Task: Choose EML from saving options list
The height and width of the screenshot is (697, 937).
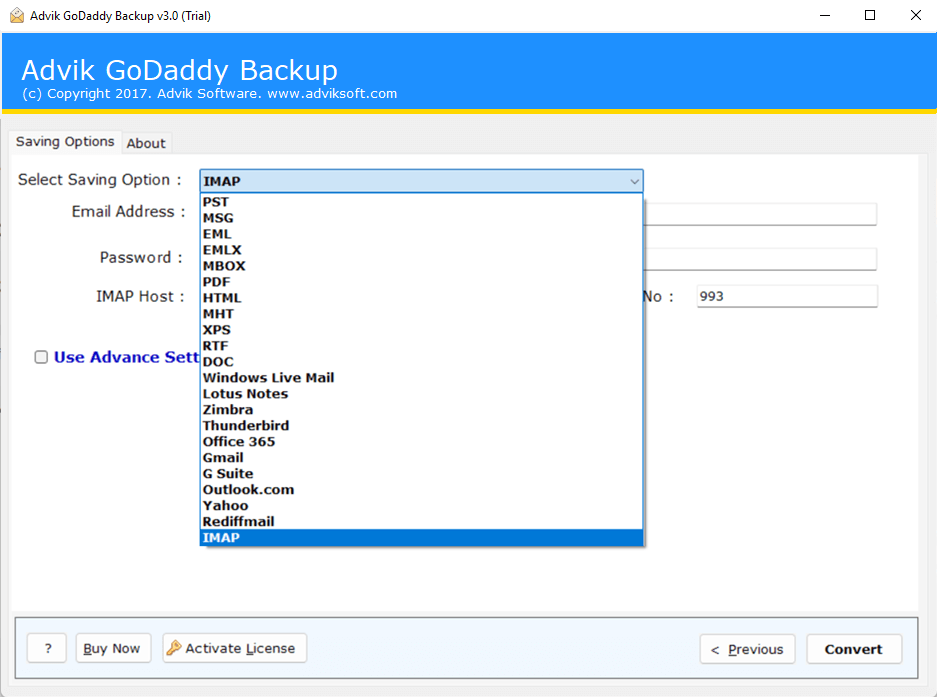Action: (421, 234)
